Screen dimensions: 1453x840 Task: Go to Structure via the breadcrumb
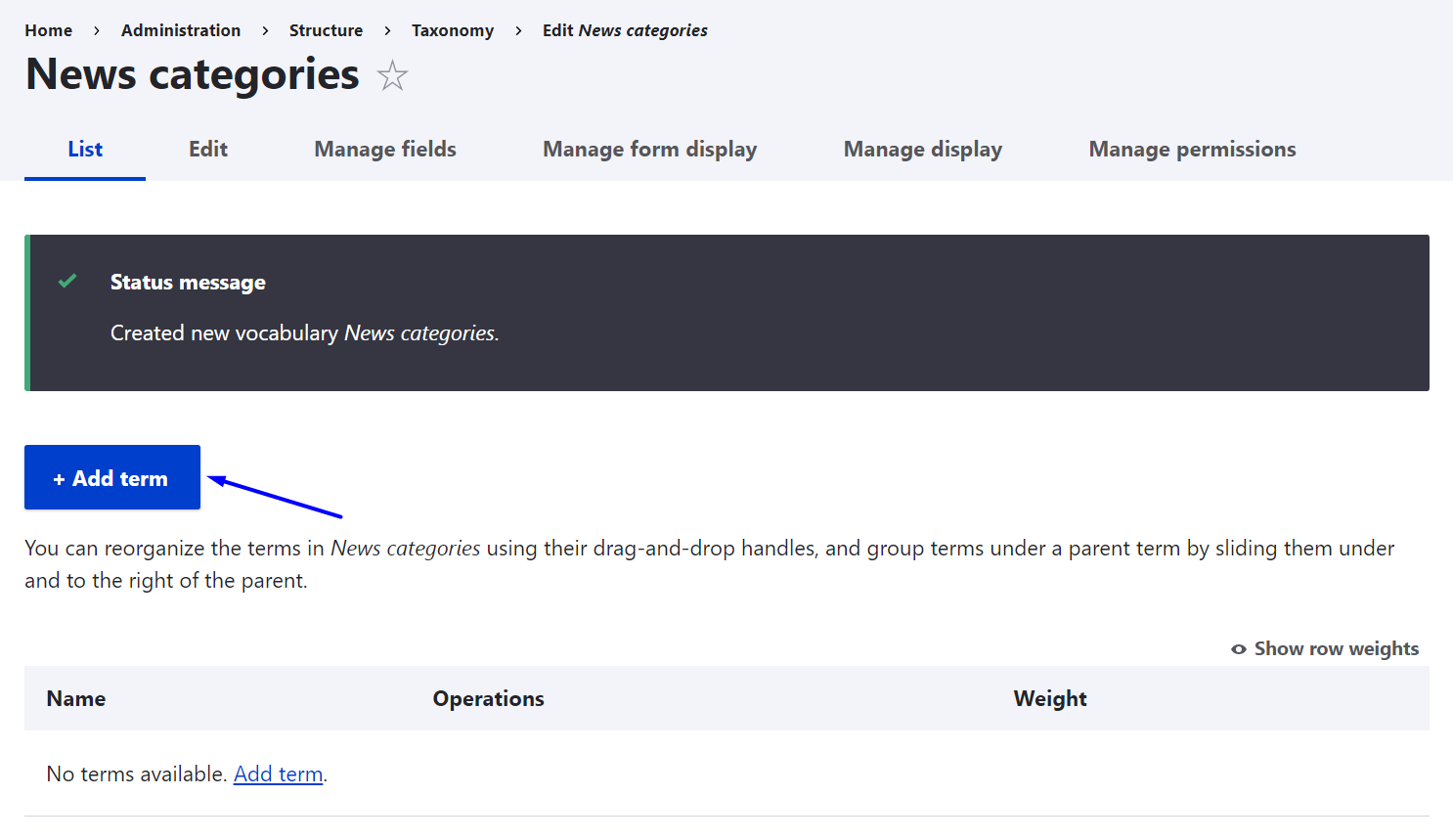tap(326, 30)
